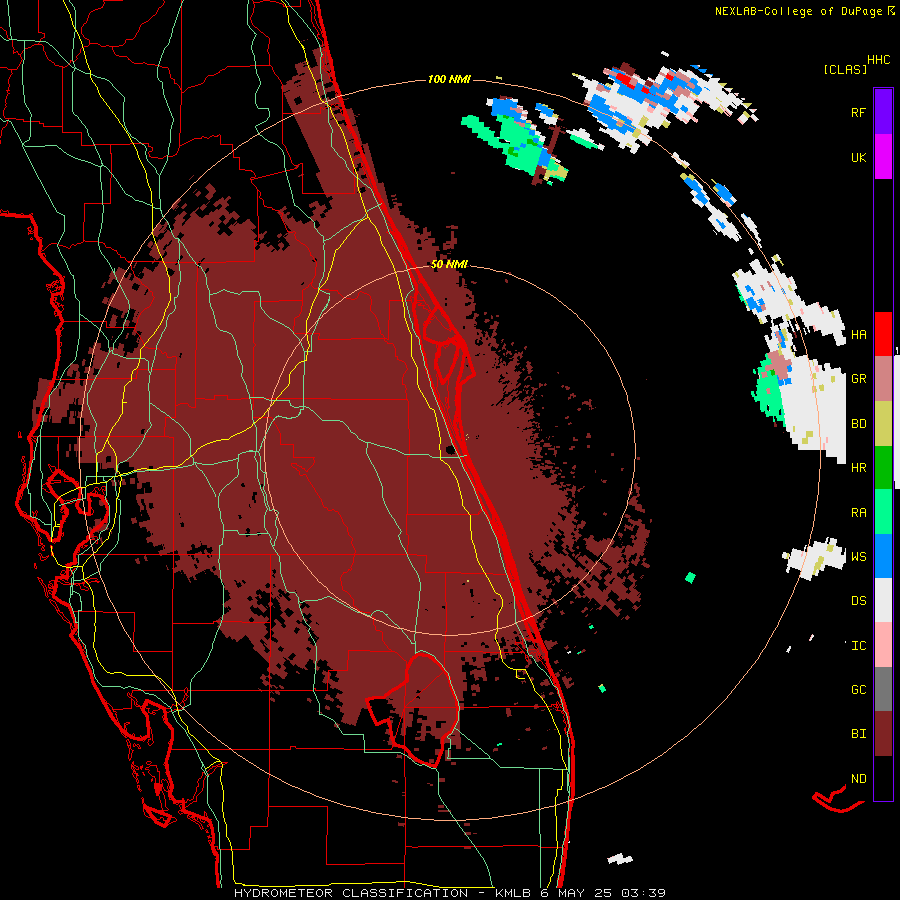Click the HHC product label

coord(878,60)
